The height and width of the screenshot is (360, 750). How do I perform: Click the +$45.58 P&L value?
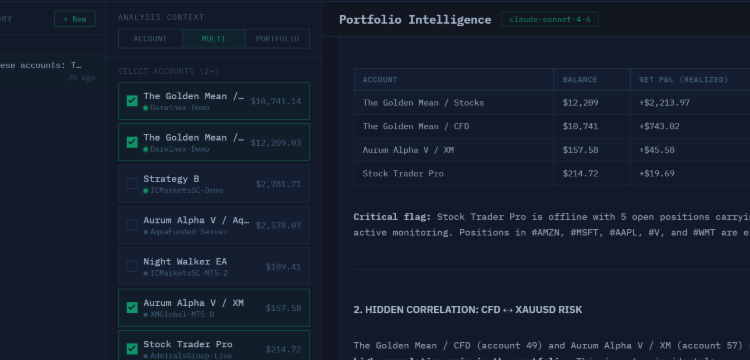click(657, 150)
